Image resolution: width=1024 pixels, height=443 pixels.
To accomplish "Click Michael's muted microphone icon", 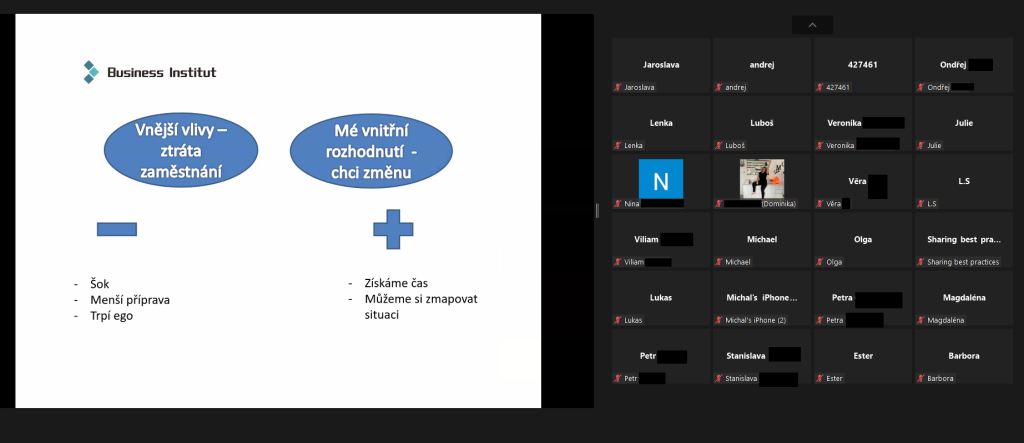I will [x=718, y=262].
